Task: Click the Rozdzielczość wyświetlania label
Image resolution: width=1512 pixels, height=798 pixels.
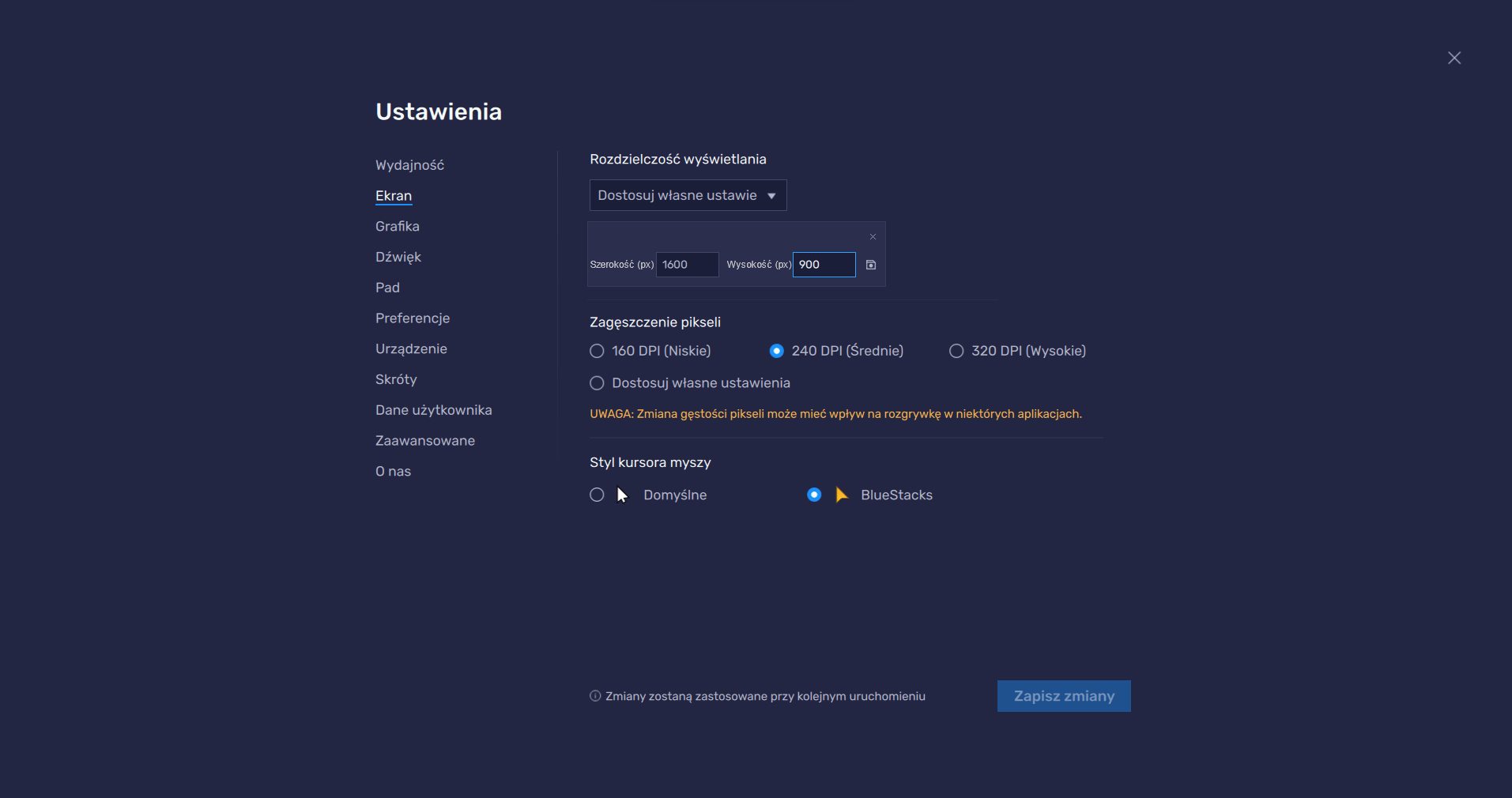Action: (678, 159)
